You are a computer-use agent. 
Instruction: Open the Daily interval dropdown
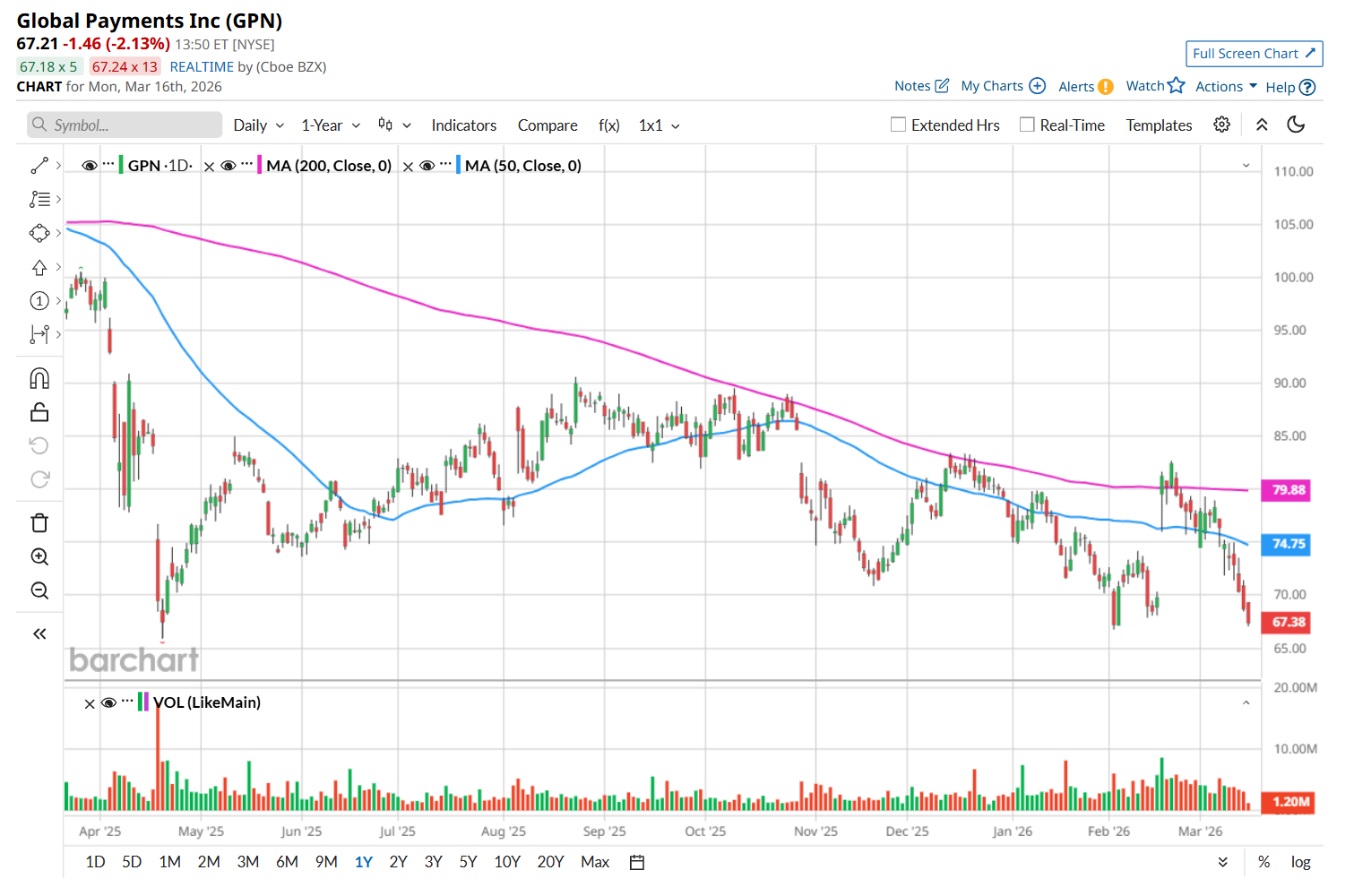pos(258,125)
